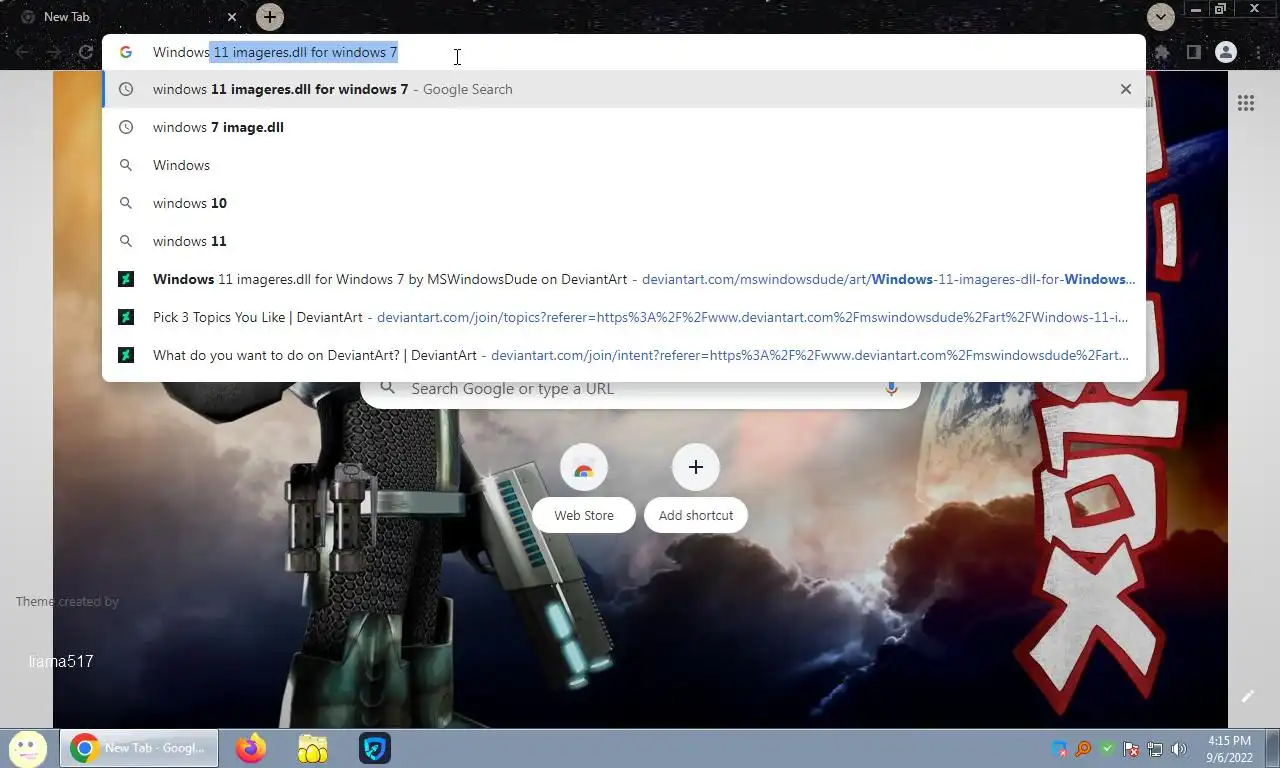Open the network tray icon
The width and height of the screenshot is (1280, 768).
(x=1155, y=749)
